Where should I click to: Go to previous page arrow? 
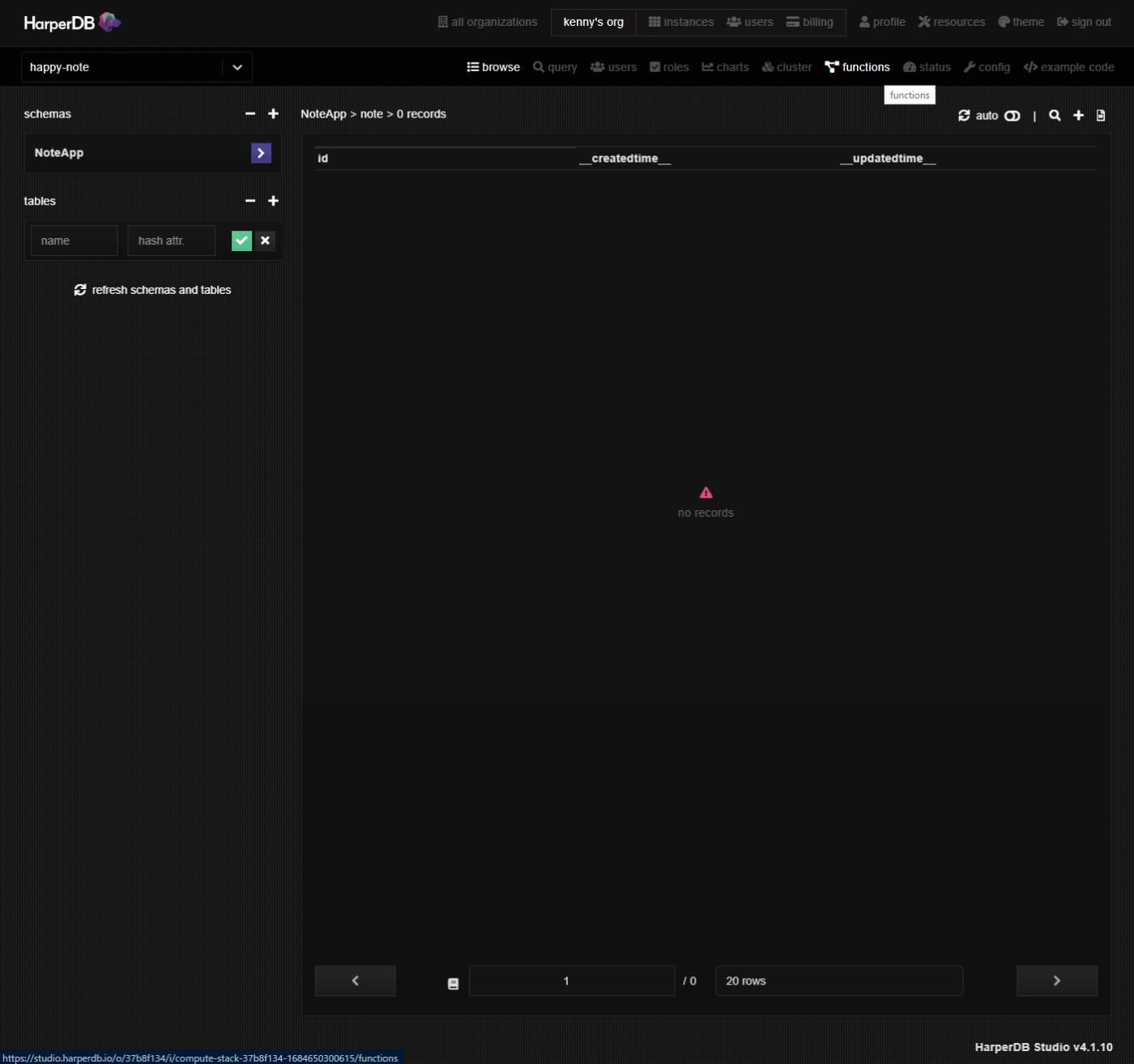pos(356,981)
